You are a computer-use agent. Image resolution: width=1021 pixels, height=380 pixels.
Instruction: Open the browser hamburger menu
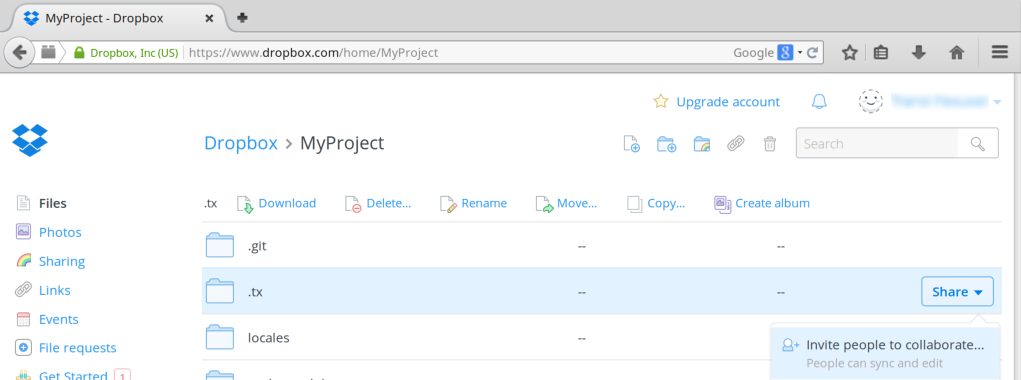tap(1000, 52)
